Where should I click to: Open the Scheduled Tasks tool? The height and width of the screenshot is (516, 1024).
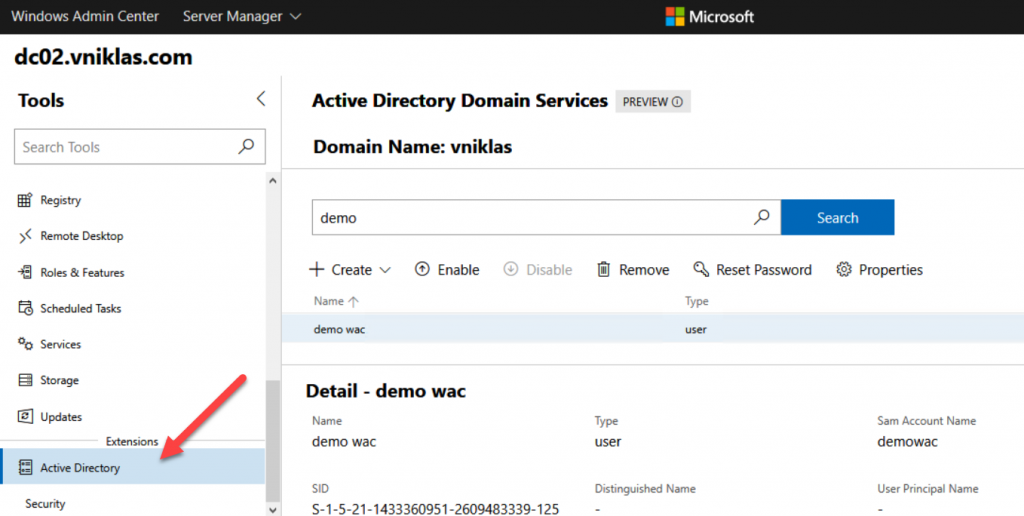coord(69,308)
